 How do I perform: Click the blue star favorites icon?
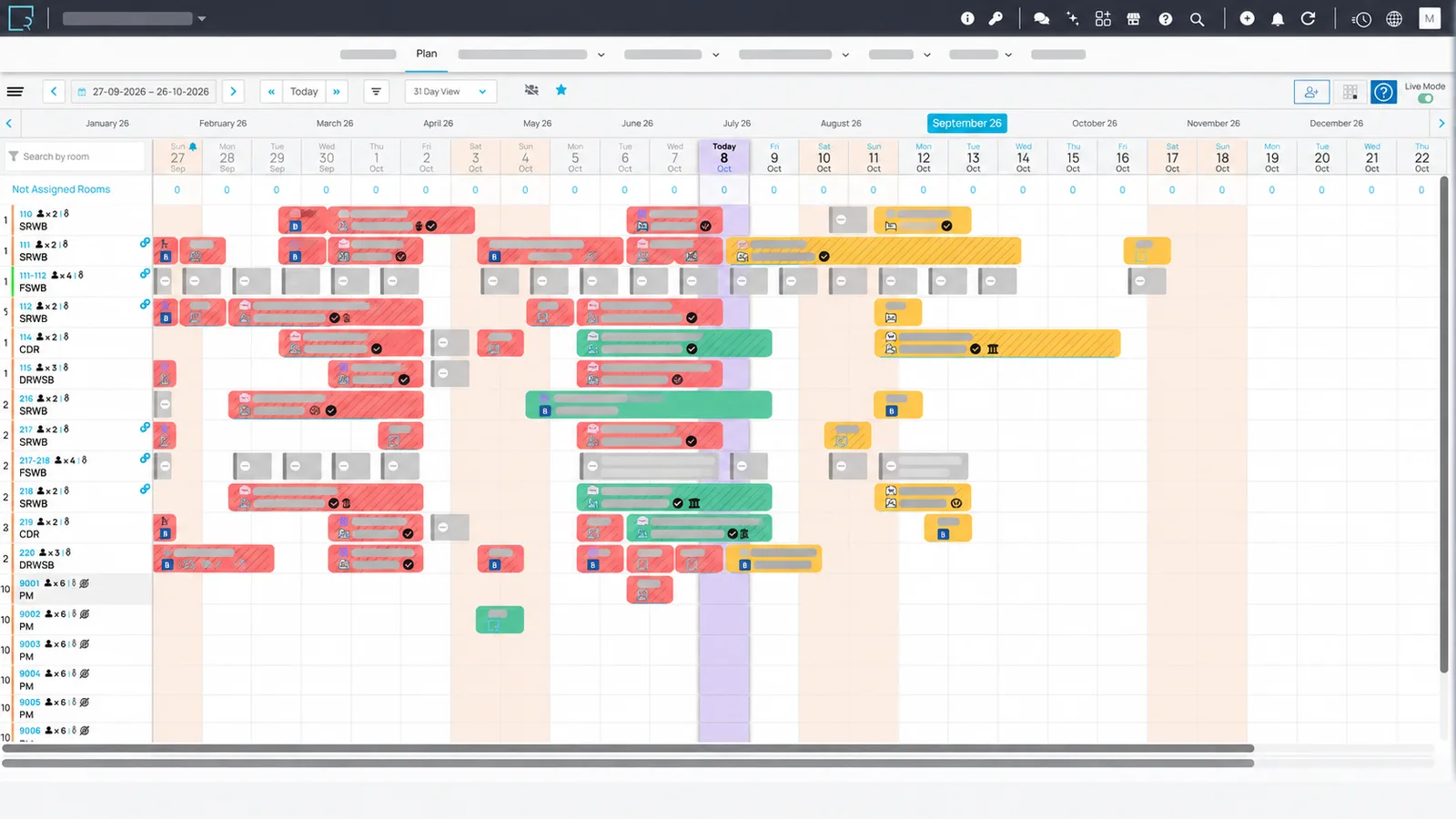(561, 90)
